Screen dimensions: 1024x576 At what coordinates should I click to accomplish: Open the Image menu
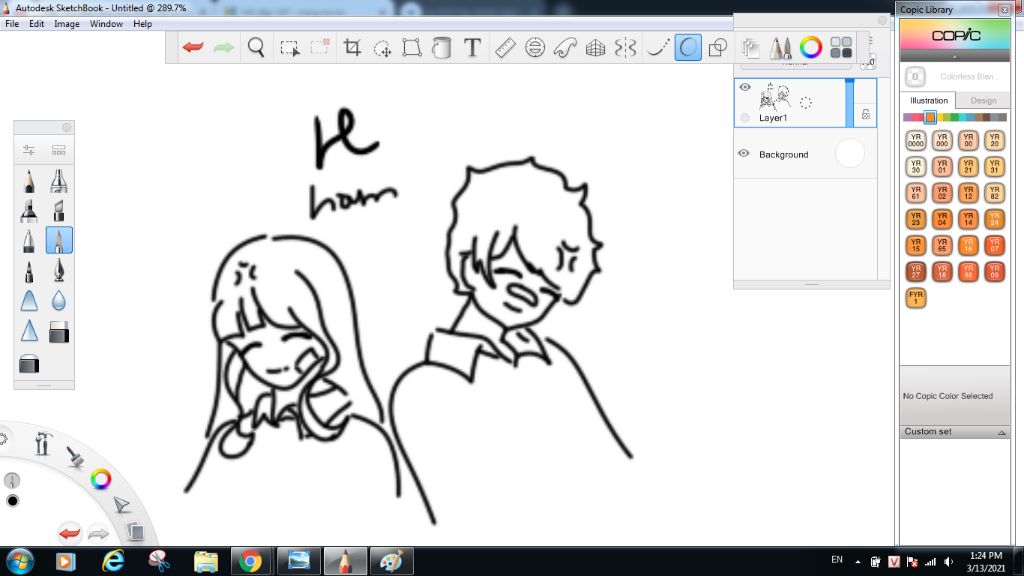67,24
